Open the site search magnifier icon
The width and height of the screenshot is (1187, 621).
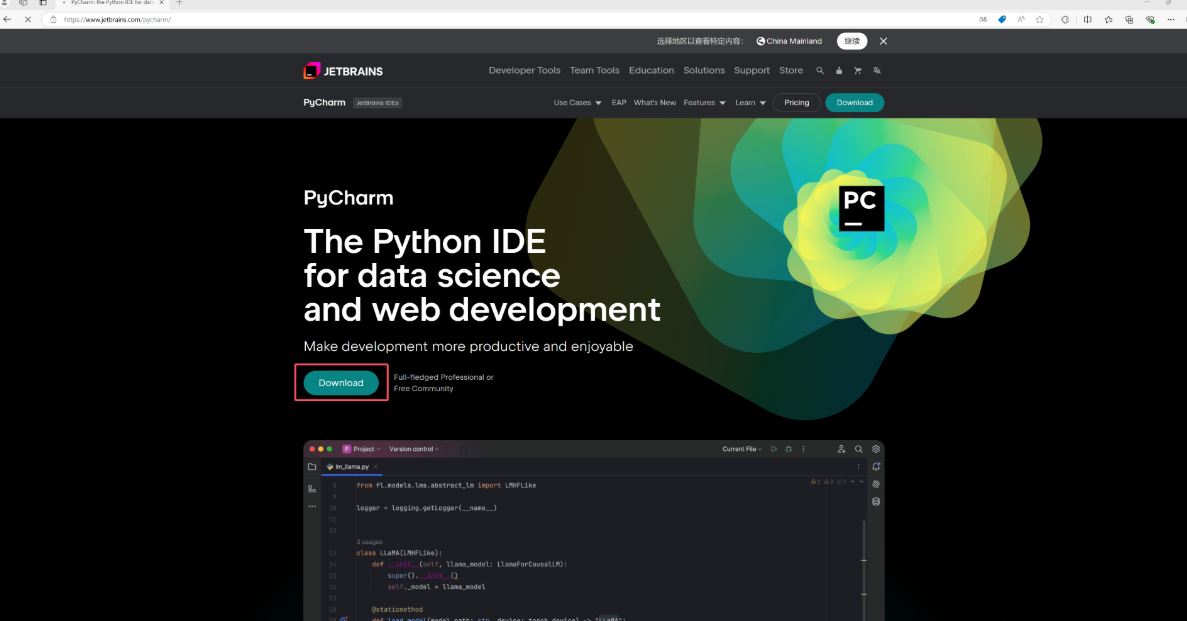[x=820, y=71]
